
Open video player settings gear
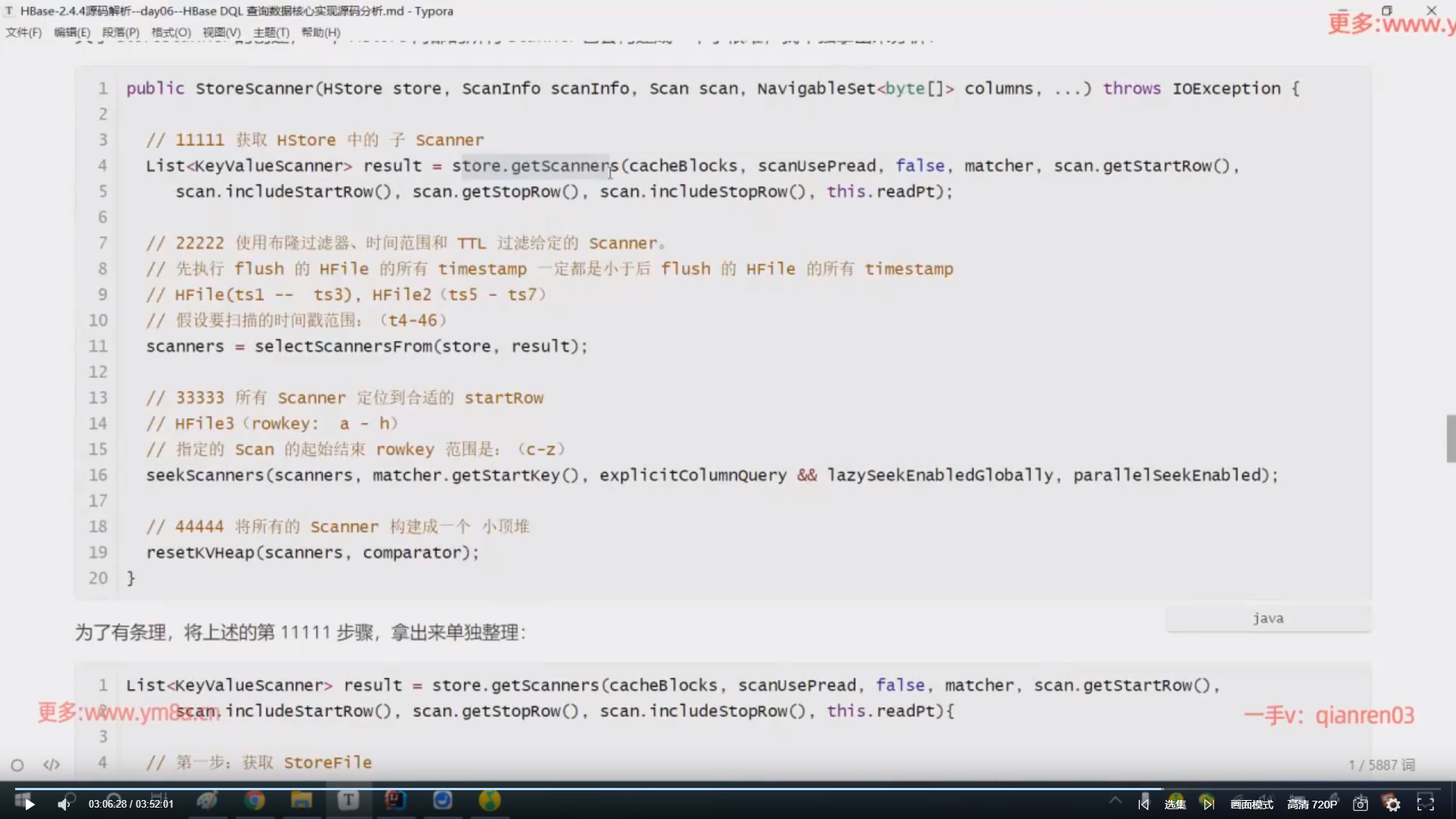1393,804
